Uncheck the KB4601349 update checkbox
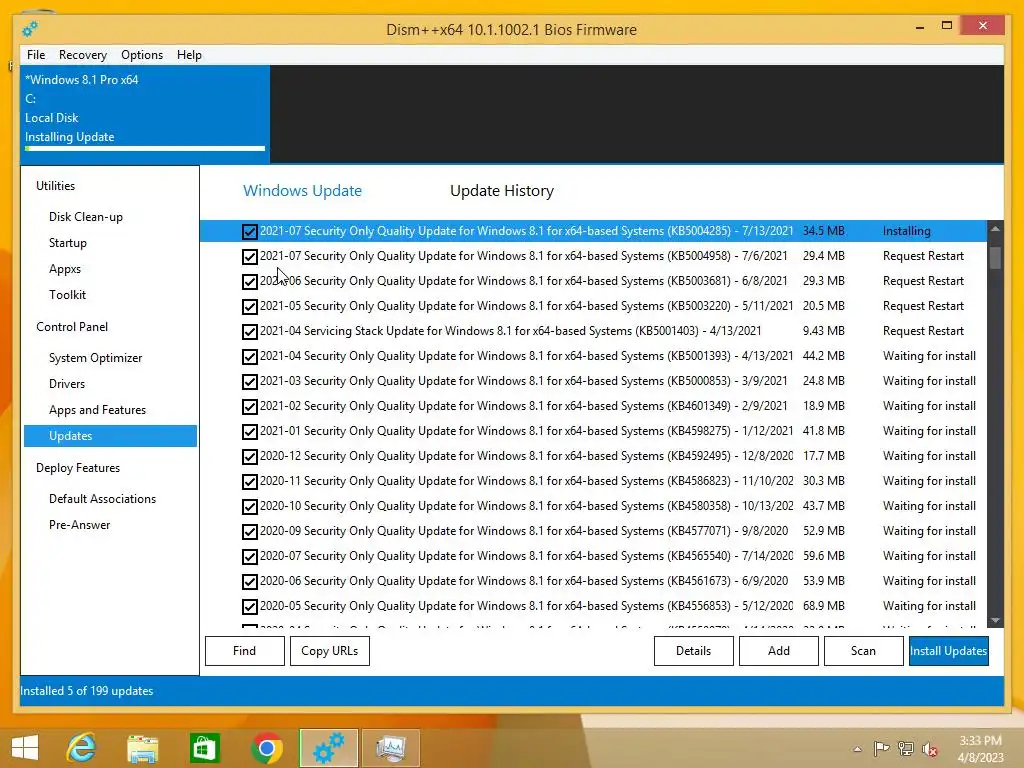The width and height of the screenshot is (1024, 768). pos(249,407)
